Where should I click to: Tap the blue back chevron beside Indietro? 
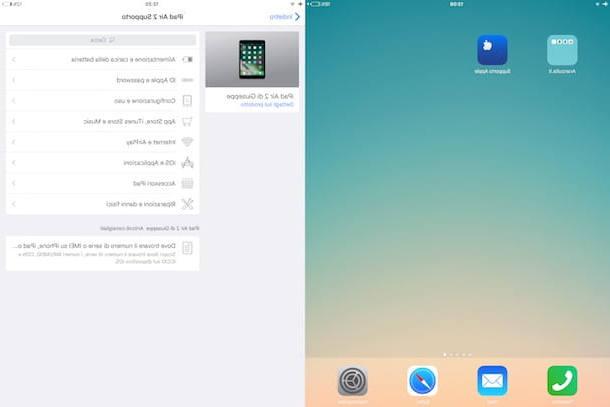pos(297,17)
